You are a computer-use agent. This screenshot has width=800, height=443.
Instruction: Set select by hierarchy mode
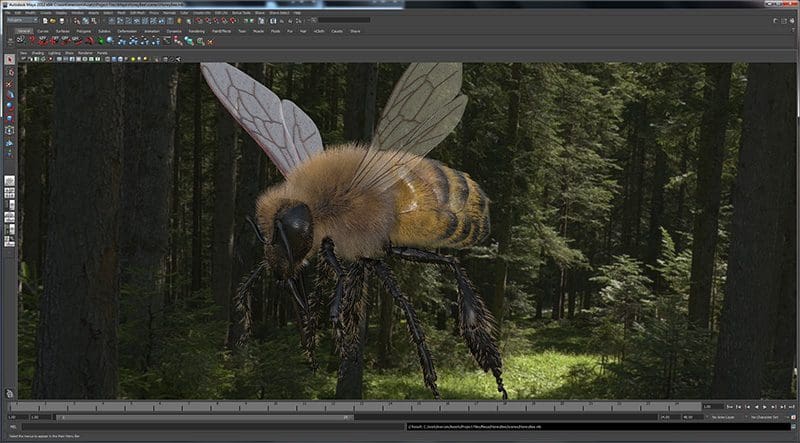coord(77,21)
